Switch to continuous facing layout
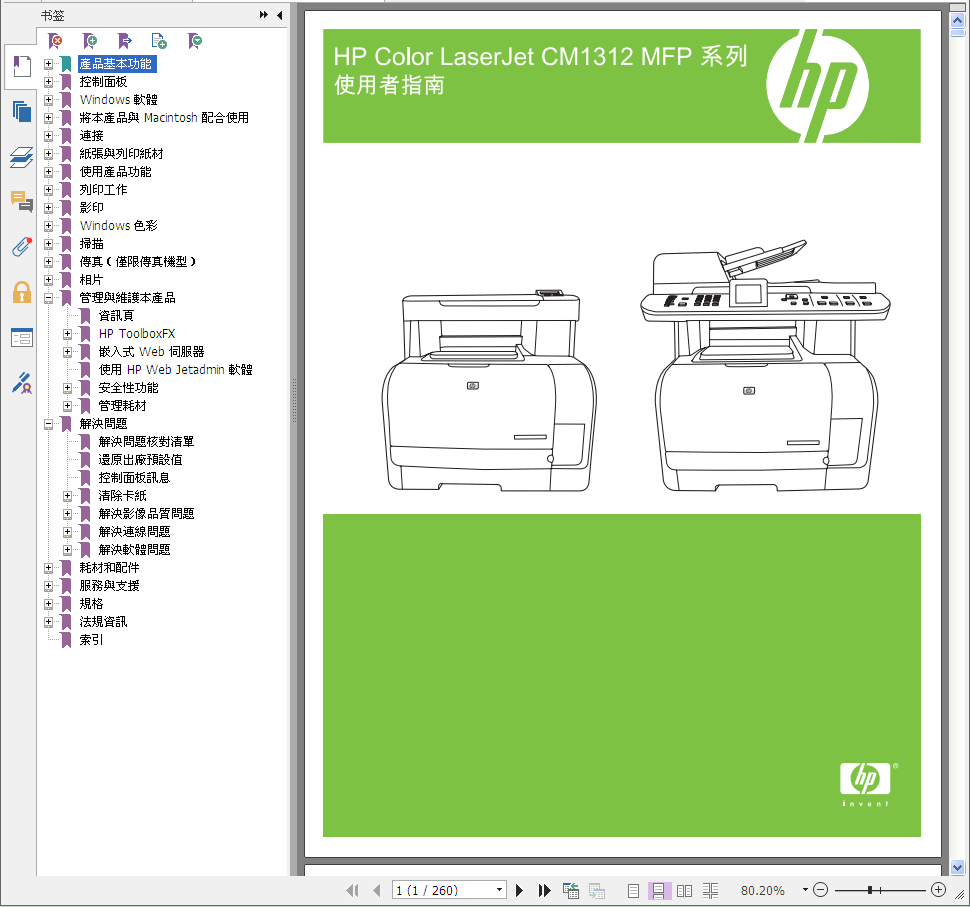 (710, 891)
